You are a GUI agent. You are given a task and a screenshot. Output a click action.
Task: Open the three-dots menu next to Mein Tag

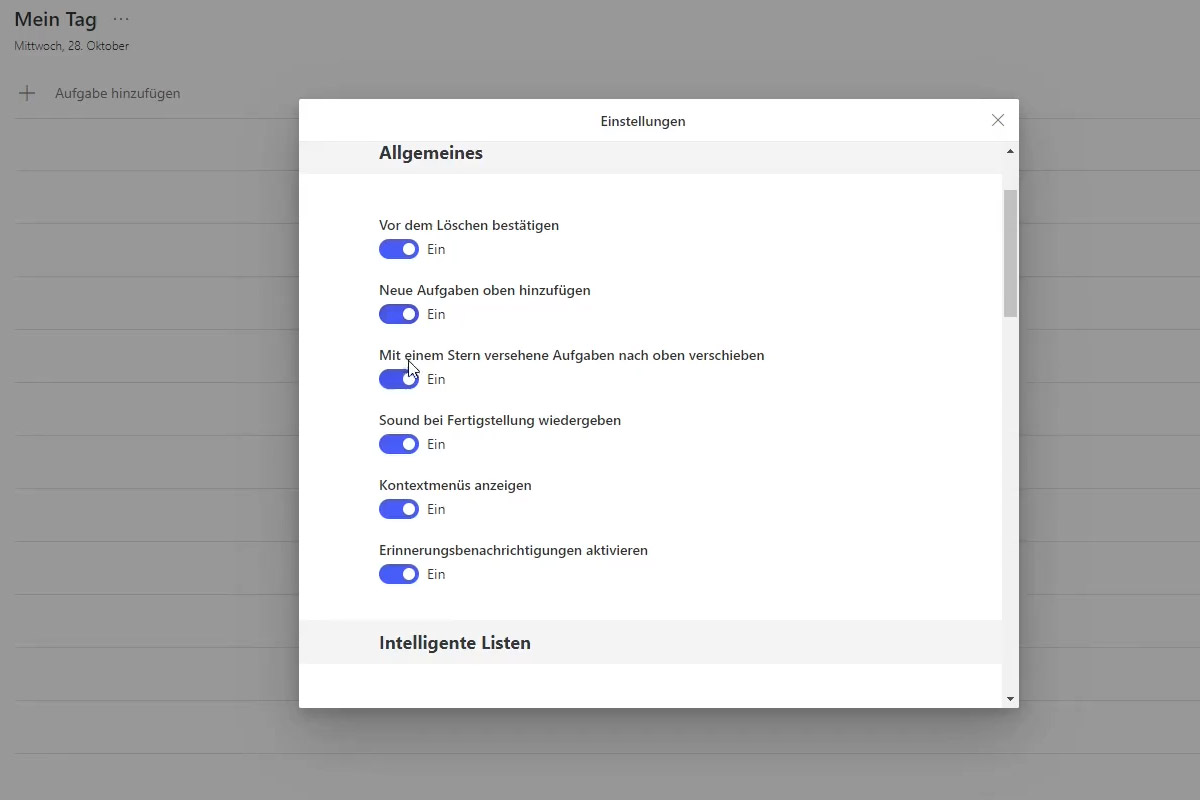click(x=121, y=20)
